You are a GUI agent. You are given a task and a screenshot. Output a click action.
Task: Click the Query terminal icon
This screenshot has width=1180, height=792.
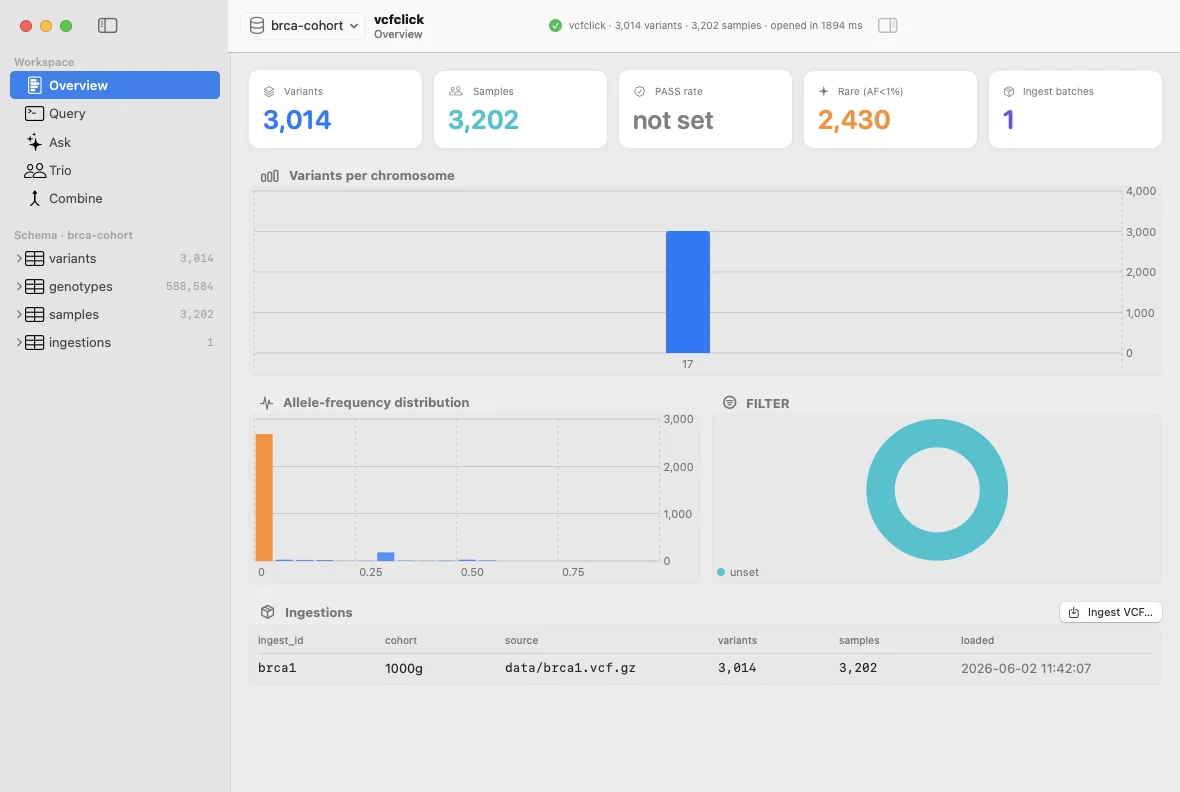35,114
